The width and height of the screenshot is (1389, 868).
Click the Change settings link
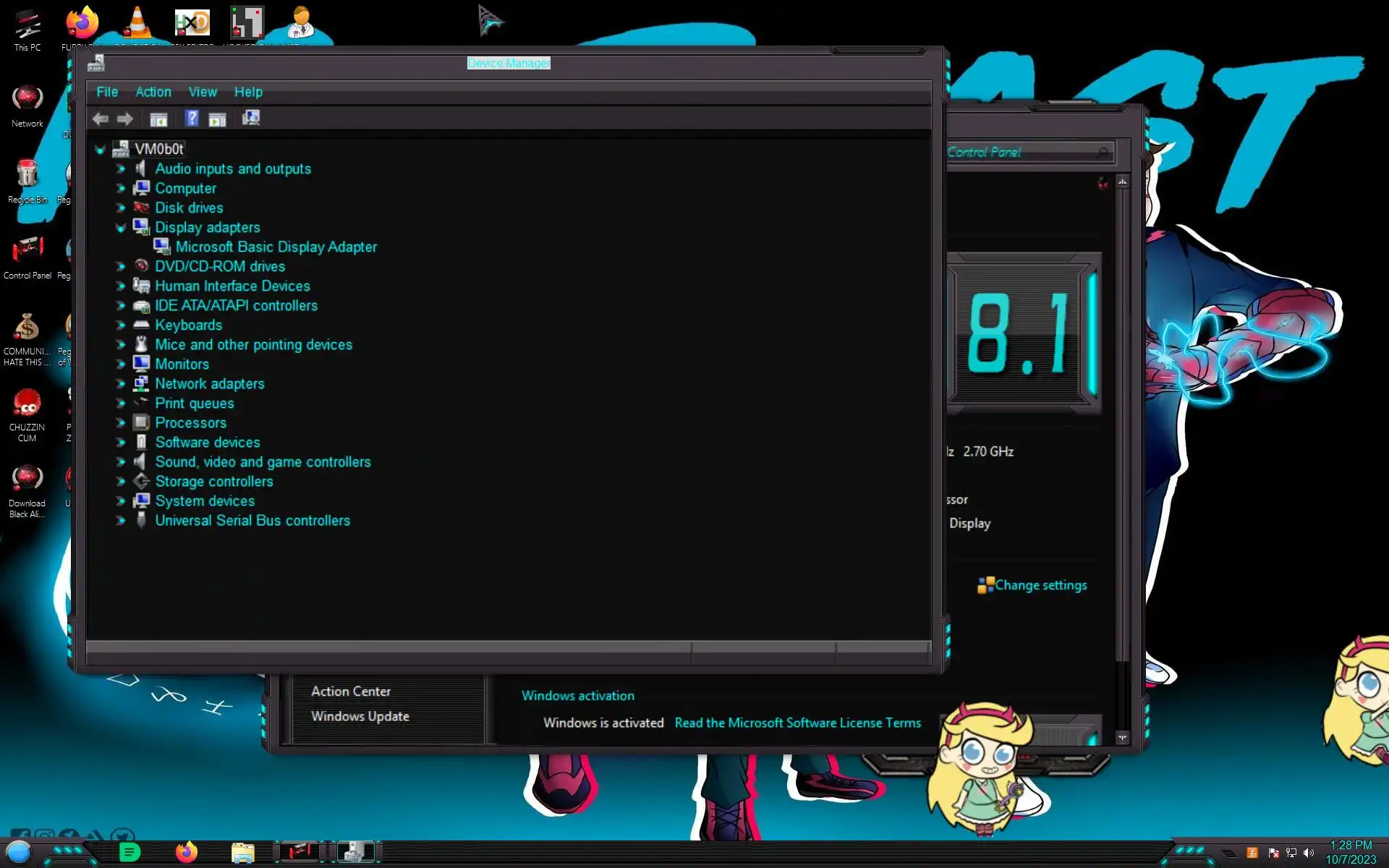pos(1040,585)
